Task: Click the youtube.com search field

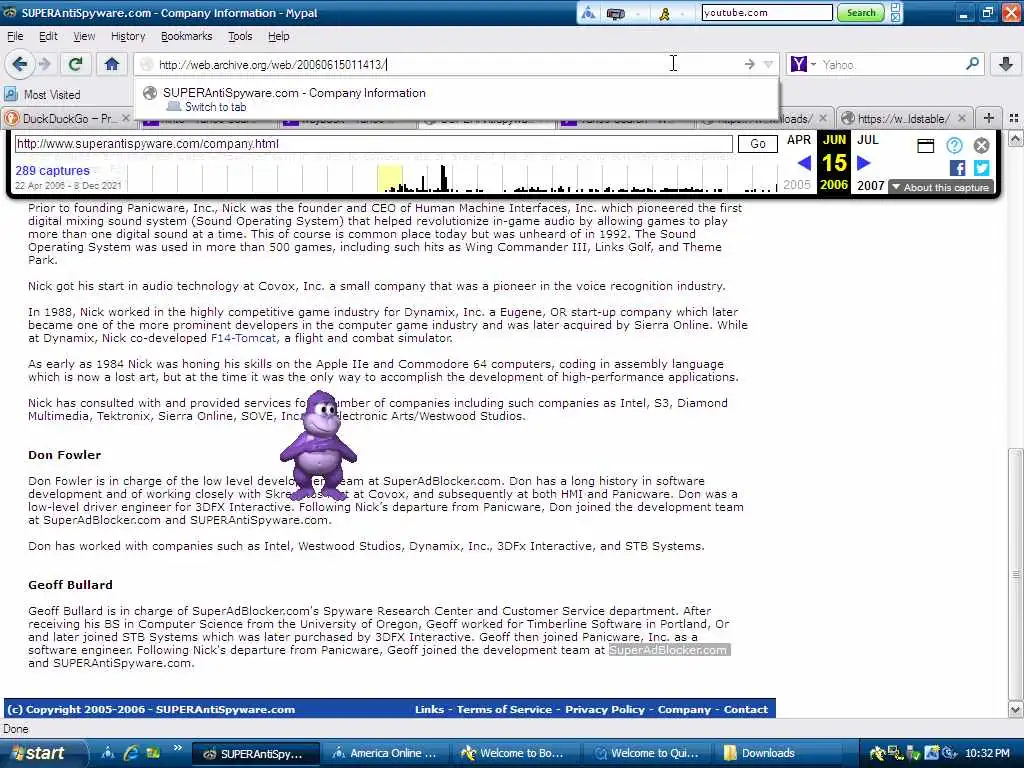Action: (767, 12)
